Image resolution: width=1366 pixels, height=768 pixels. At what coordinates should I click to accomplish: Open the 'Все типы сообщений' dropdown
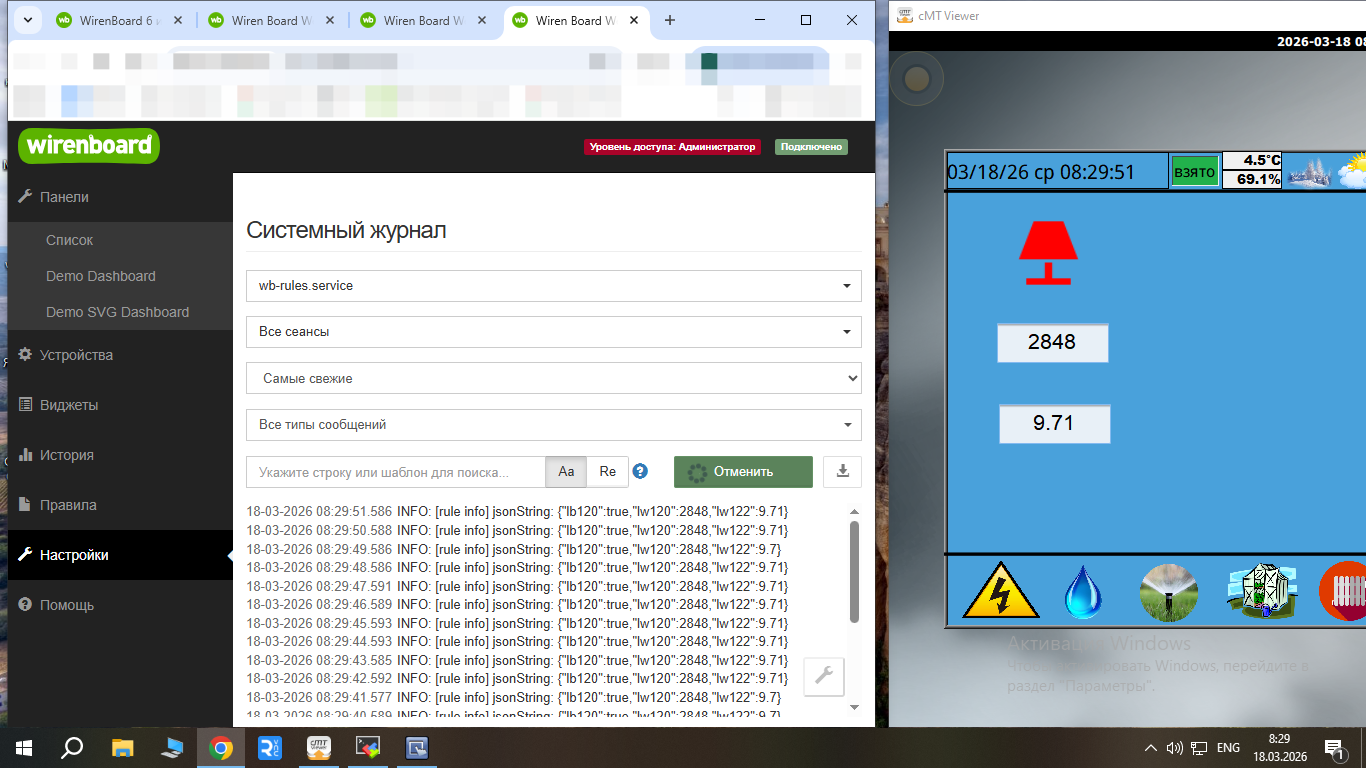click(x=553, y=425)
